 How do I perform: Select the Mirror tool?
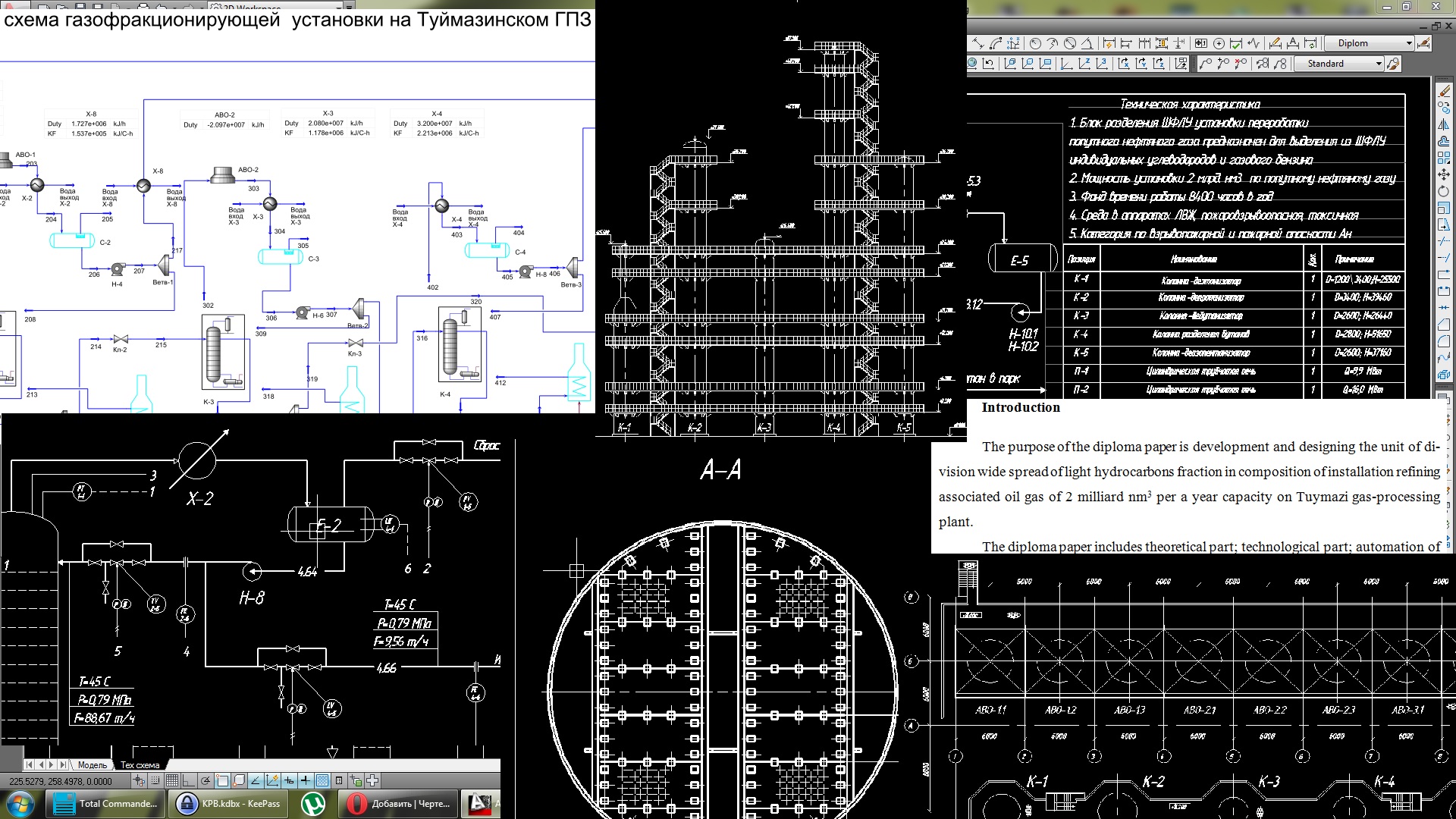[x=1444, y=124]
